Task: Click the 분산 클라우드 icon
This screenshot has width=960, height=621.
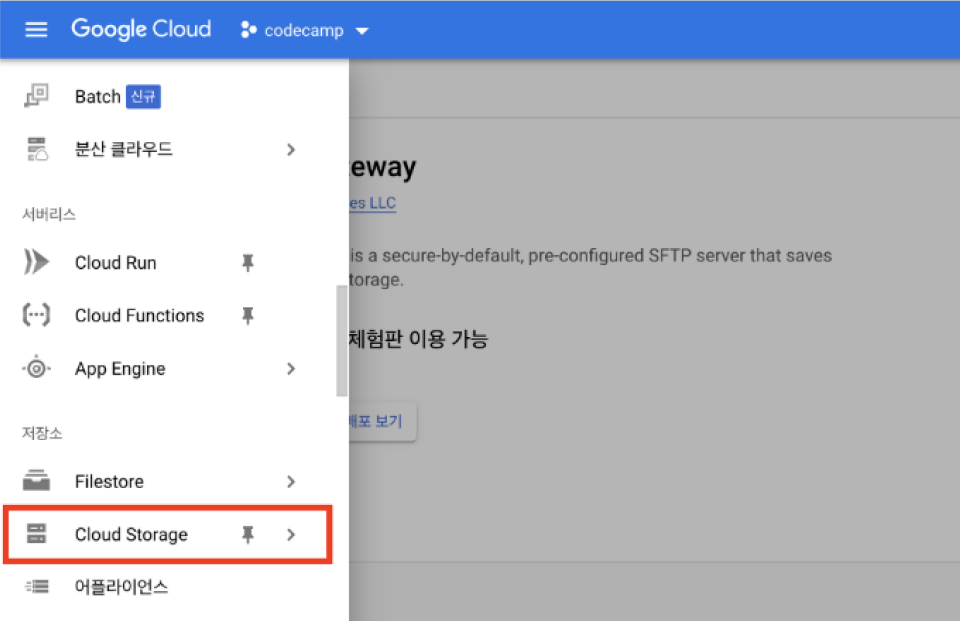Action: coord(36,149)
